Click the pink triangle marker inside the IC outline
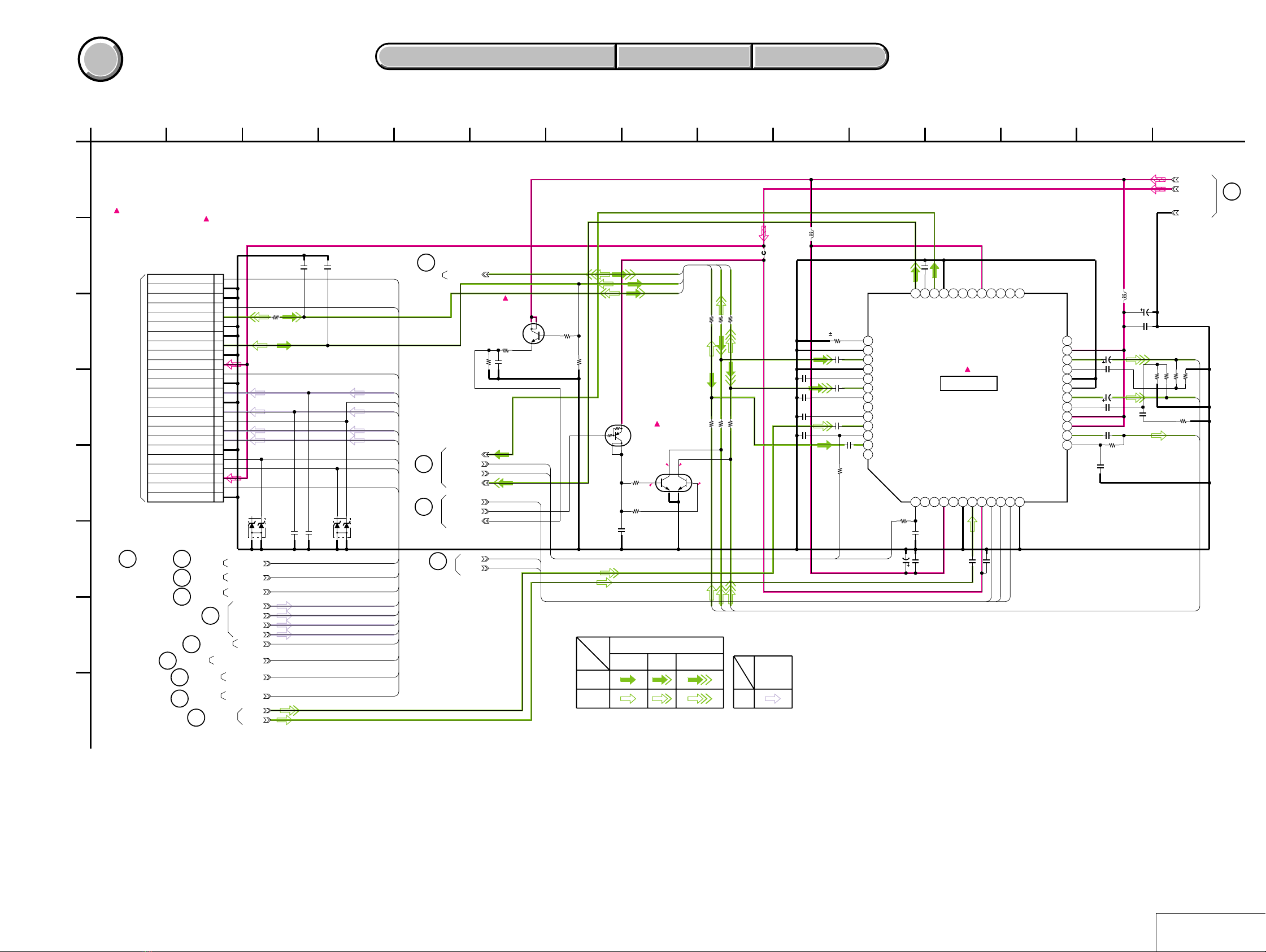Image resolution: width=1266 pixels, height=952 pixels. [x=968, y=370]
